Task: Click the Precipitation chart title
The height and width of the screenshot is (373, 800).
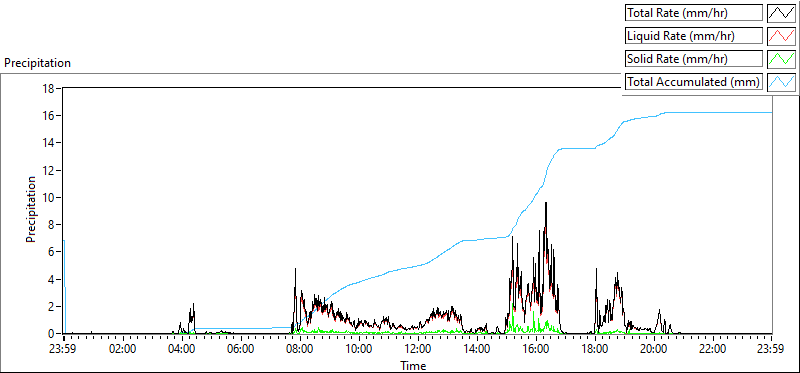Action: [37, 63]
